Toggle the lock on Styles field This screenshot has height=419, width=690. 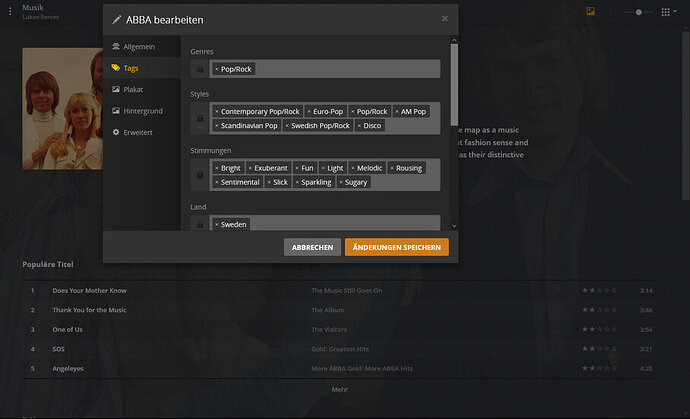point(200,118)
